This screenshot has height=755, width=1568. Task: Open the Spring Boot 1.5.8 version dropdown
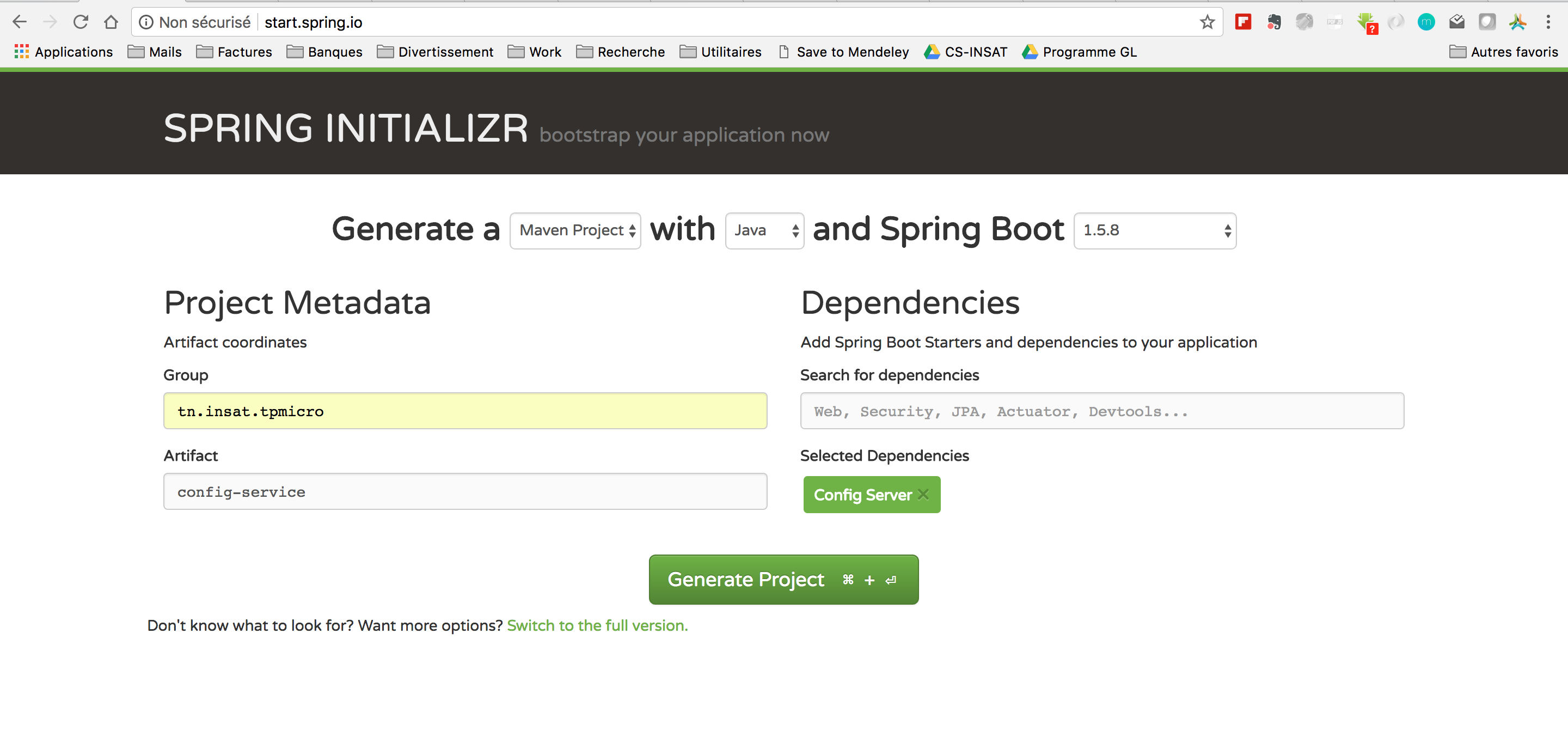(x=1155, y=231)
